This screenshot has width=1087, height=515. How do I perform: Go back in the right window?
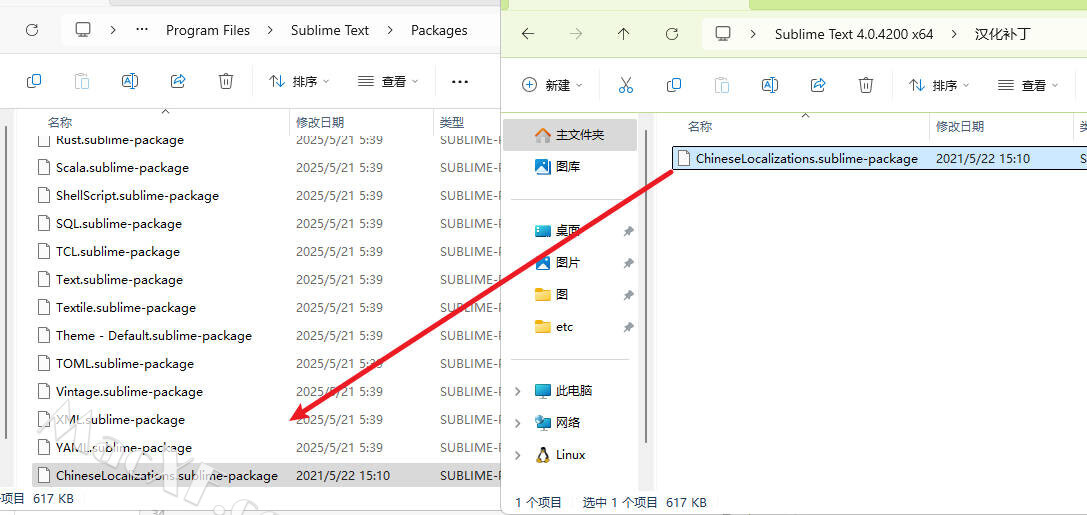pyautogui.click(x=528, y=33)
